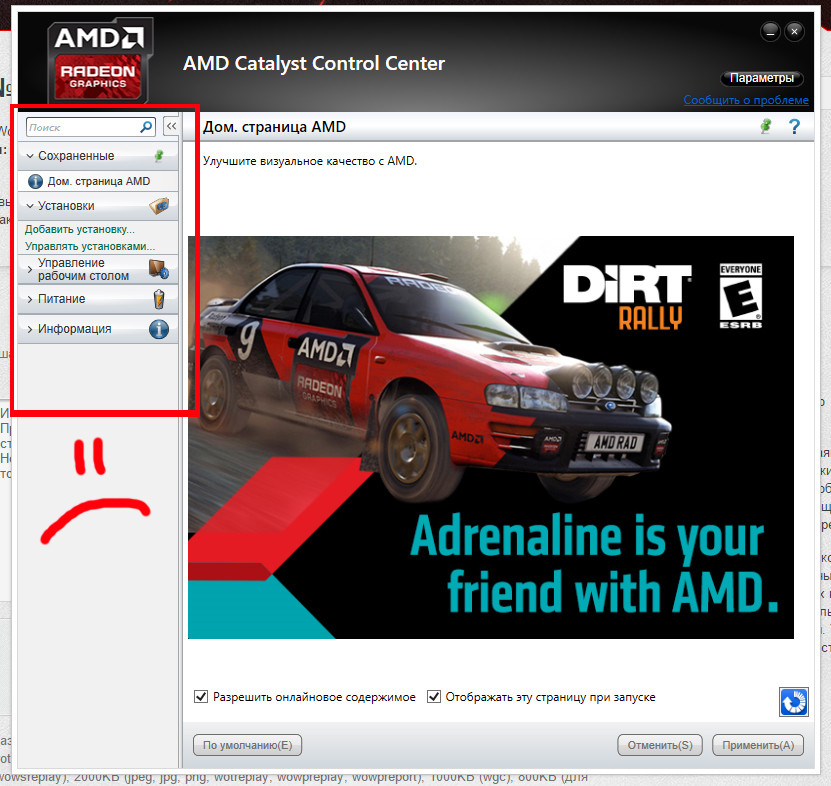Click Управлять установками... link
Image resolution: width=831 pixels, height=786 pixels.
pyautogui.click(x=90, y=246)
